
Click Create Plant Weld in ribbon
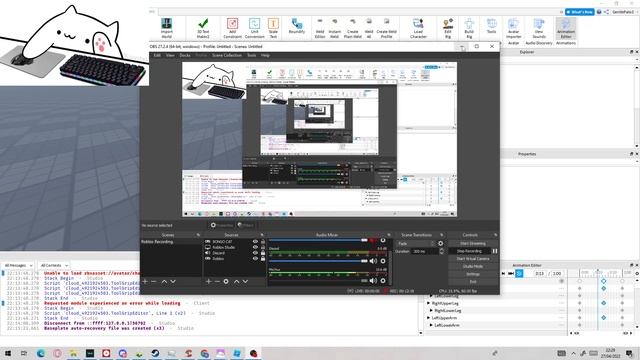(353, 28)
